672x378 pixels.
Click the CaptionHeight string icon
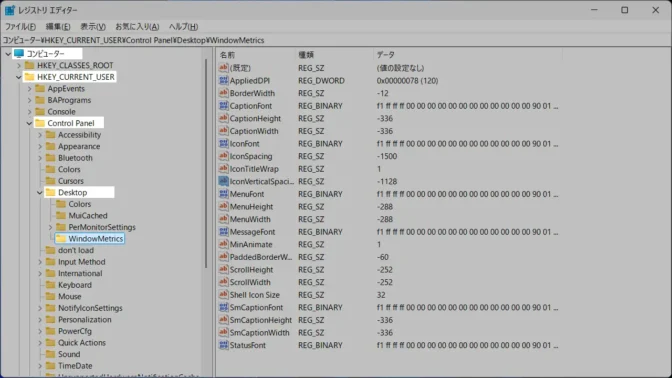(x=223, y=118)
